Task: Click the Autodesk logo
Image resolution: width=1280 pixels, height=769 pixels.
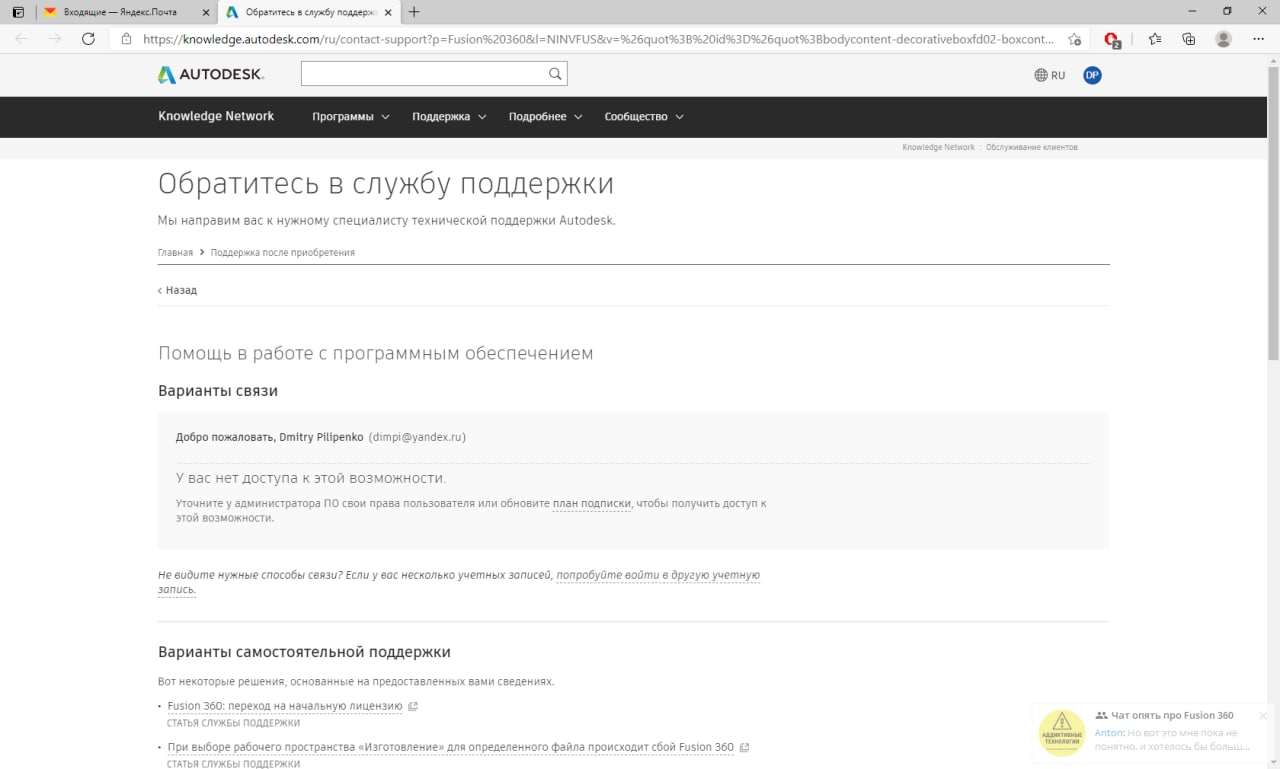Action: [x=211, y=75]
